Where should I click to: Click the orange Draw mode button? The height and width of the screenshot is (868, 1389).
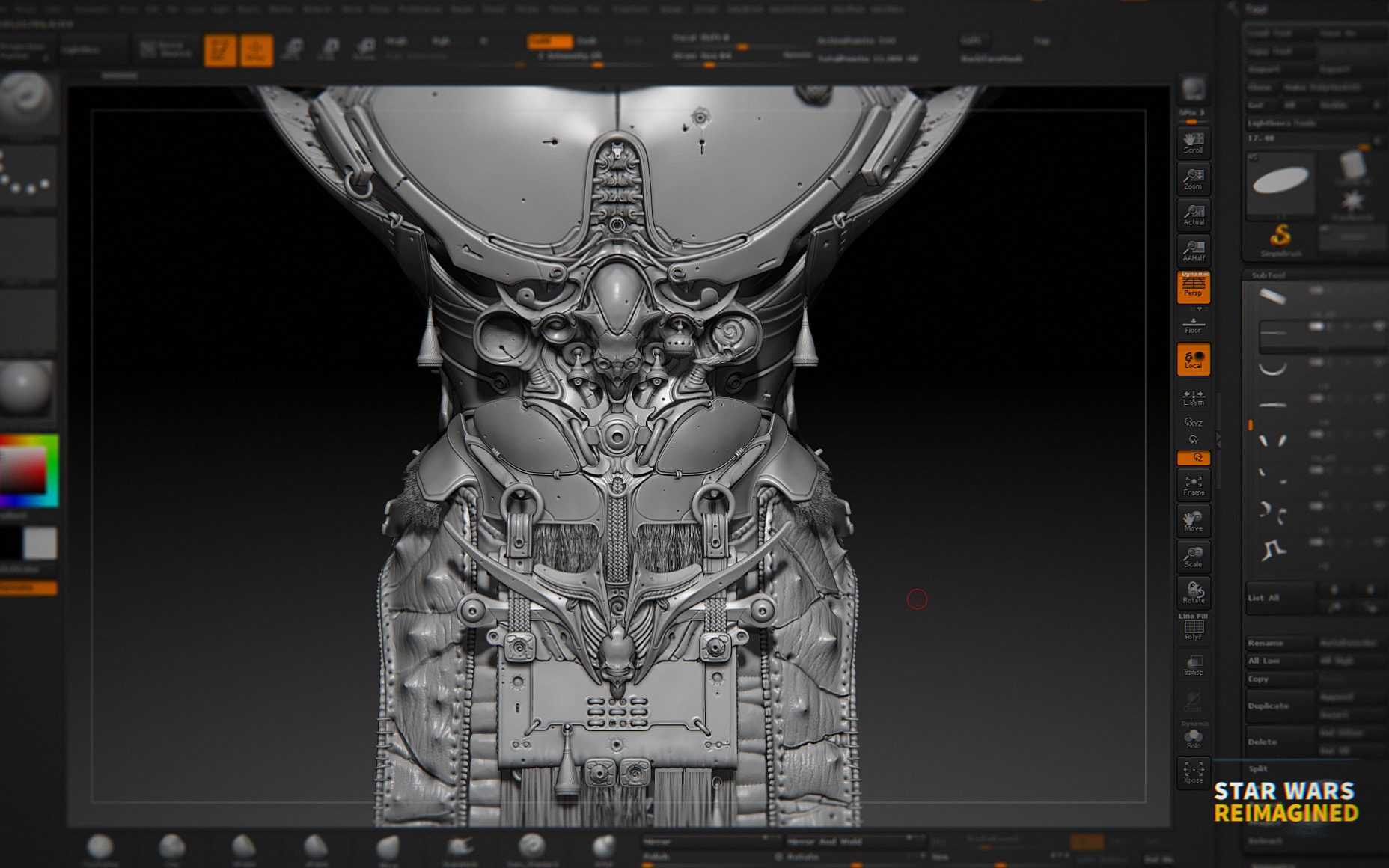tap(256, 50)
